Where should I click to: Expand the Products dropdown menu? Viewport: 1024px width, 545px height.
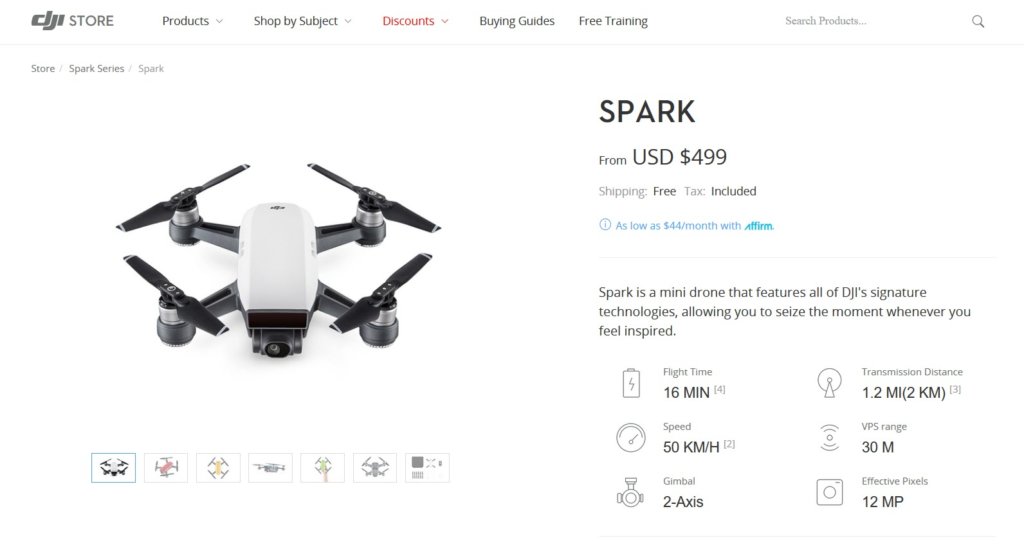[192, 21]
